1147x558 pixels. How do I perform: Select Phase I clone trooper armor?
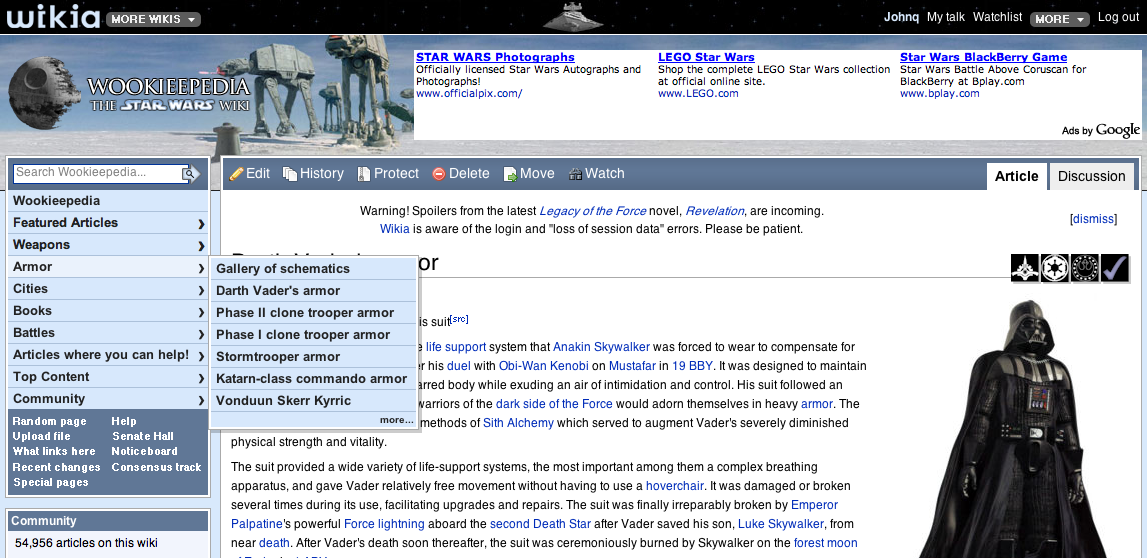tap(314, 334)
